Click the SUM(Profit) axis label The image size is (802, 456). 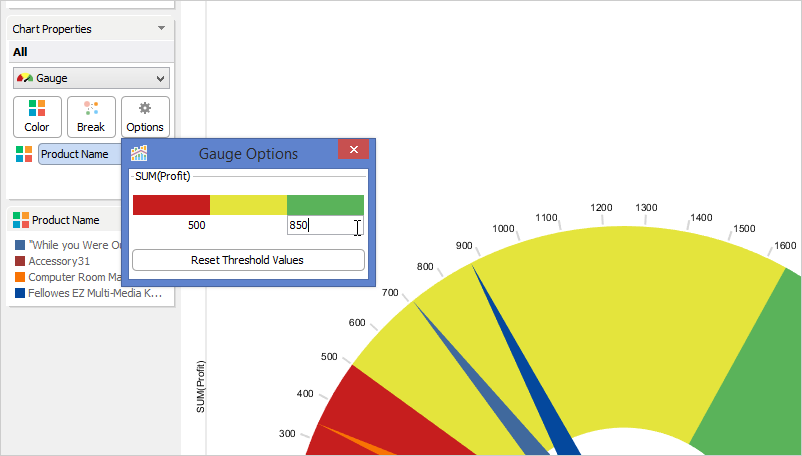coord(200,386)
